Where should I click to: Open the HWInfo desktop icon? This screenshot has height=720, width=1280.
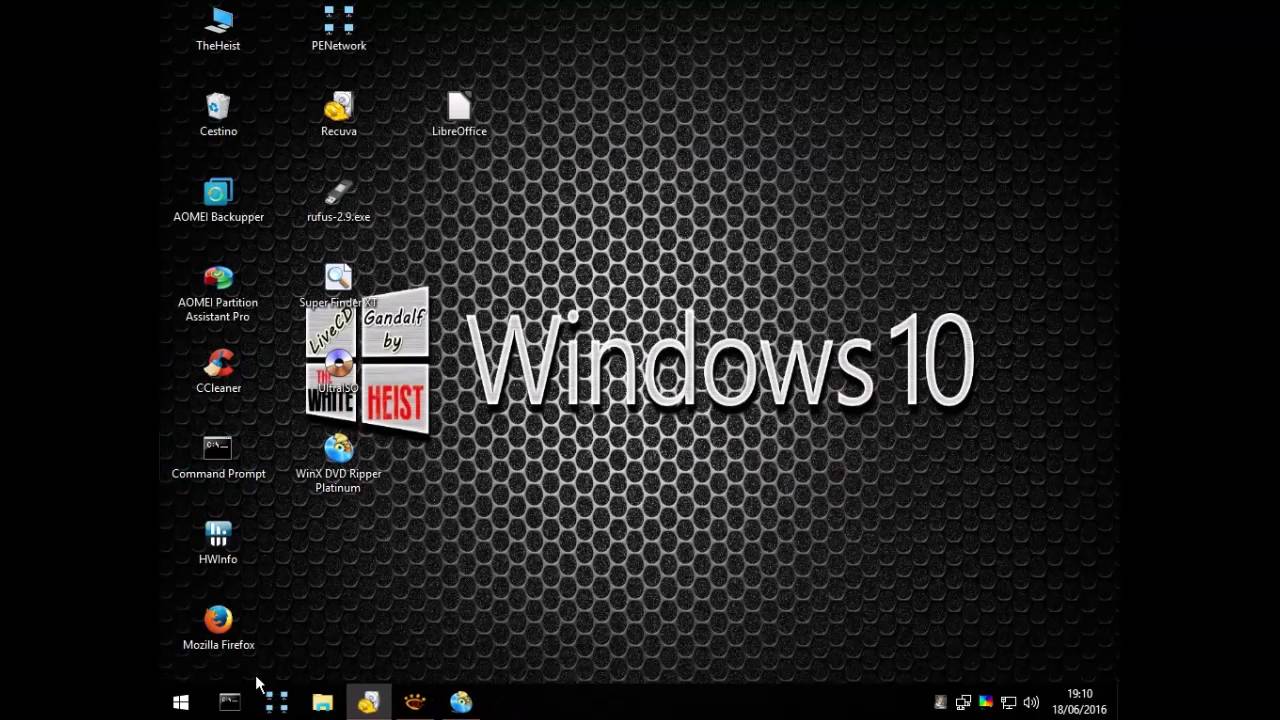coord(218,543)
